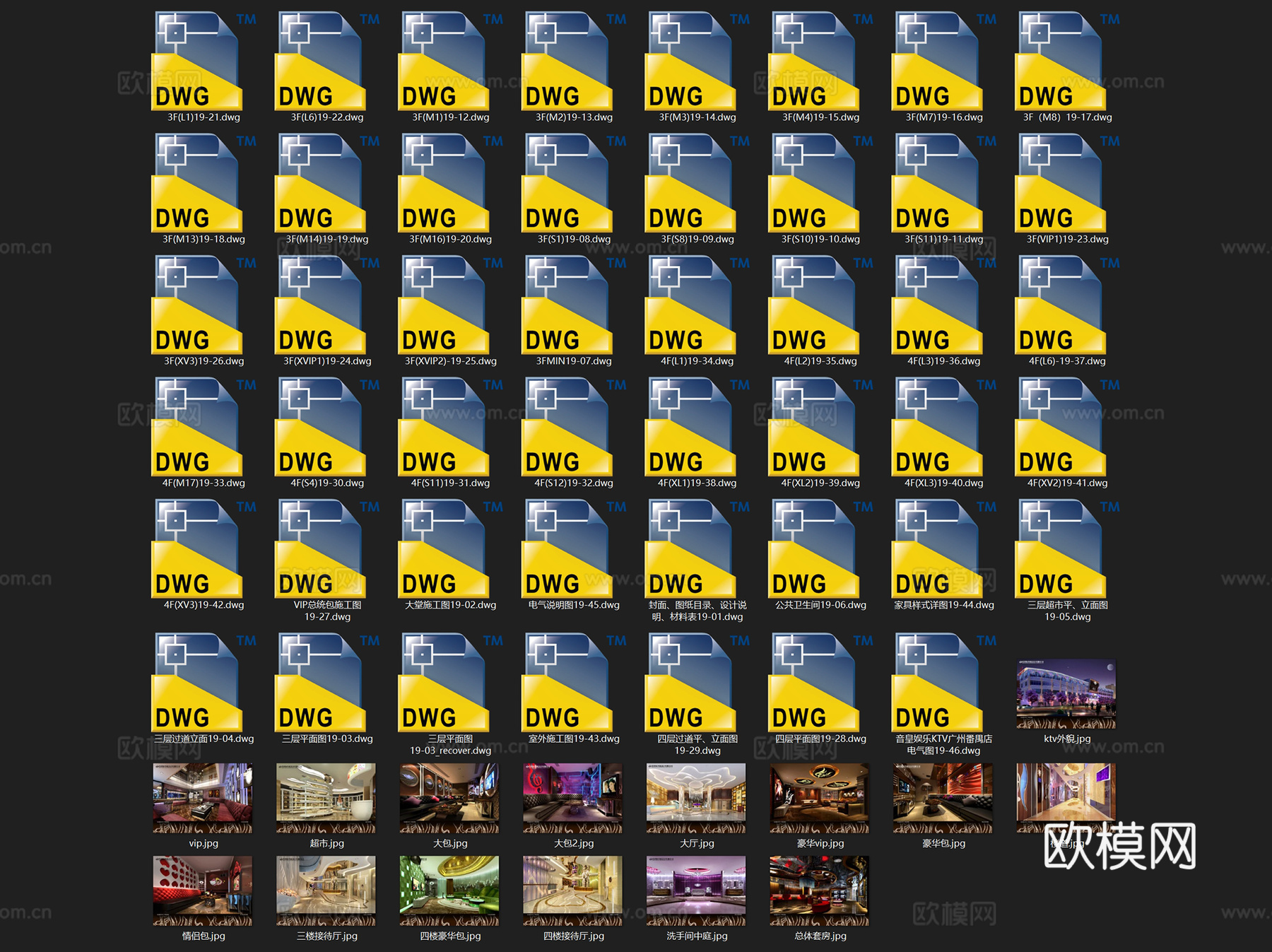Click the 豪华vip.jpg image thumbnail

point(819,799)
